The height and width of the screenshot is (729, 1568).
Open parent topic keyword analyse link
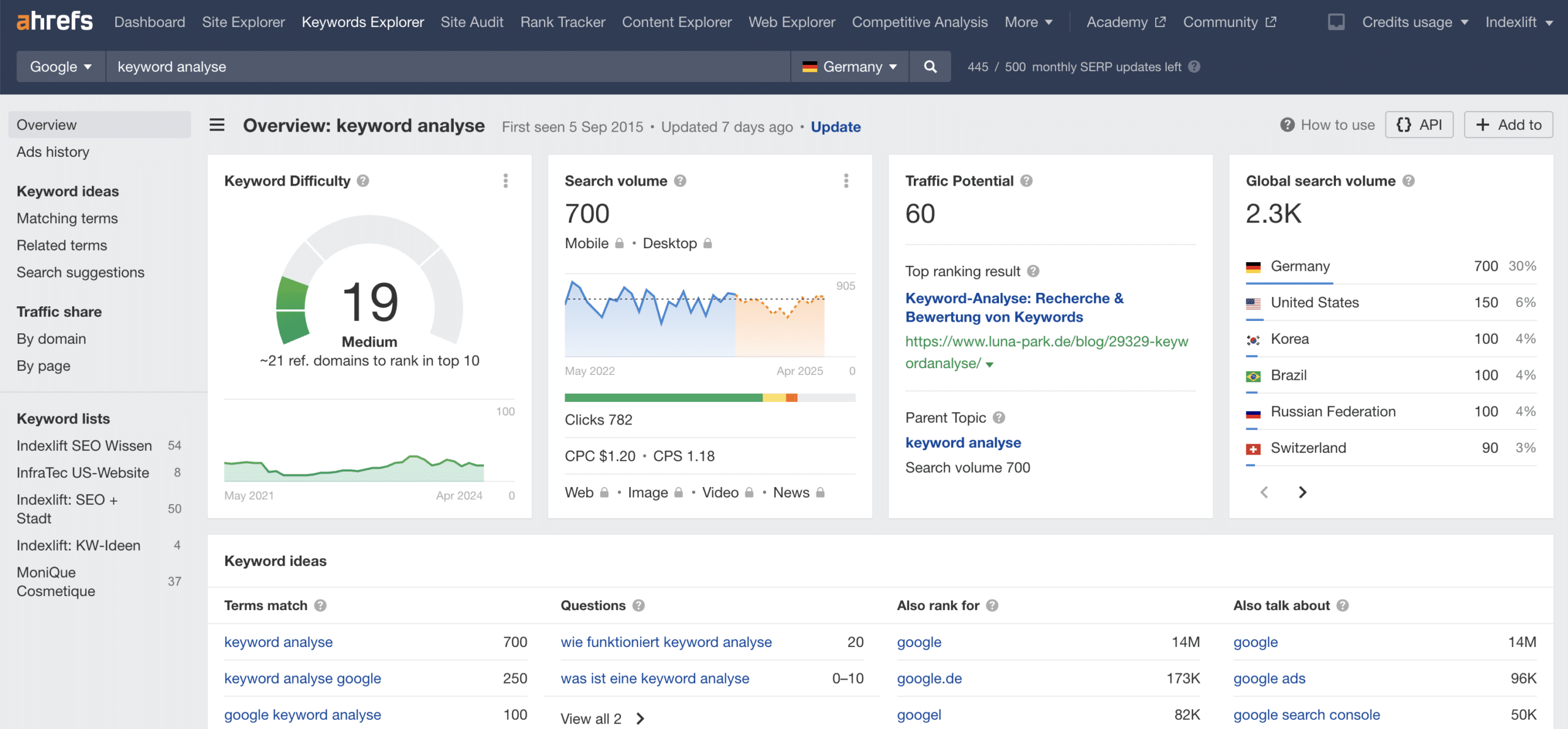click(963, 442)
